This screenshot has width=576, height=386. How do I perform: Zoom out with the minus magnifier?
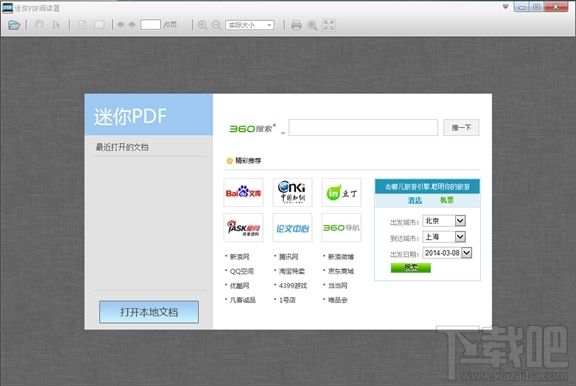[217, 25]
